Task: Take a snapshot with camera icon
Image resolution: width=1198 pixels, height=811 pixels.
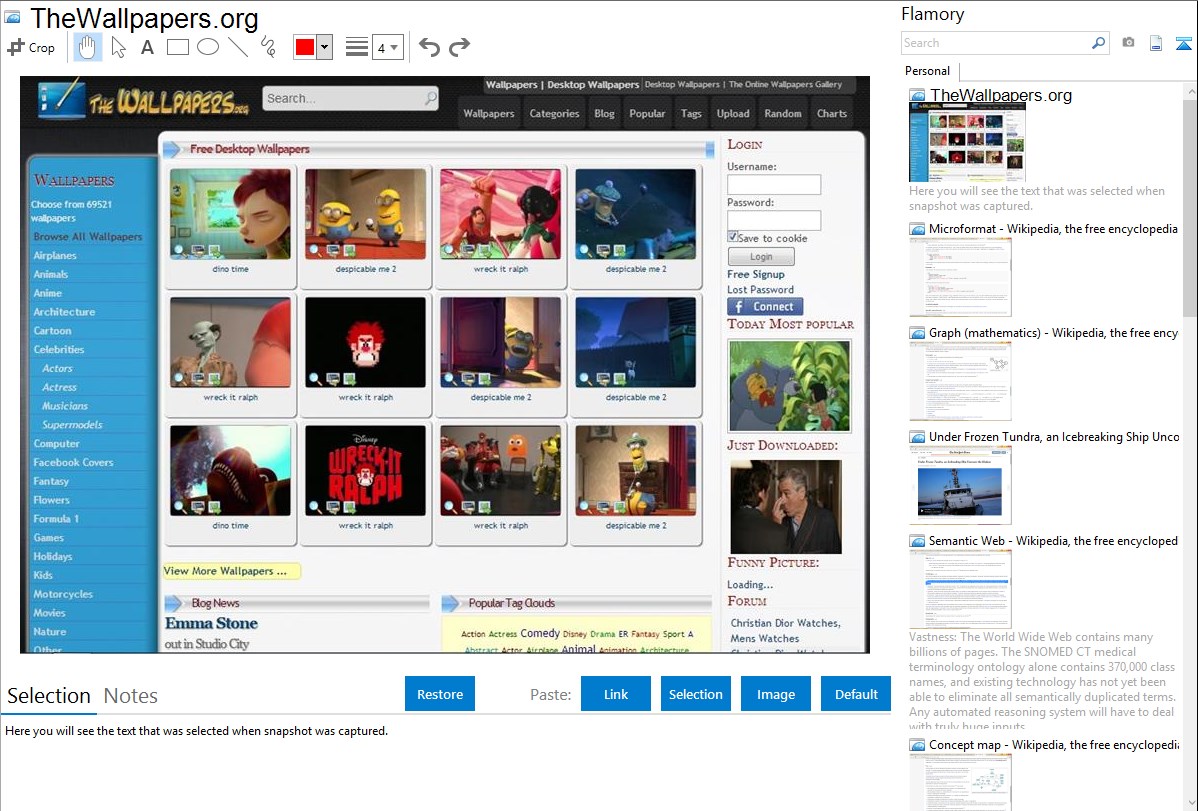Action: 1128,43
